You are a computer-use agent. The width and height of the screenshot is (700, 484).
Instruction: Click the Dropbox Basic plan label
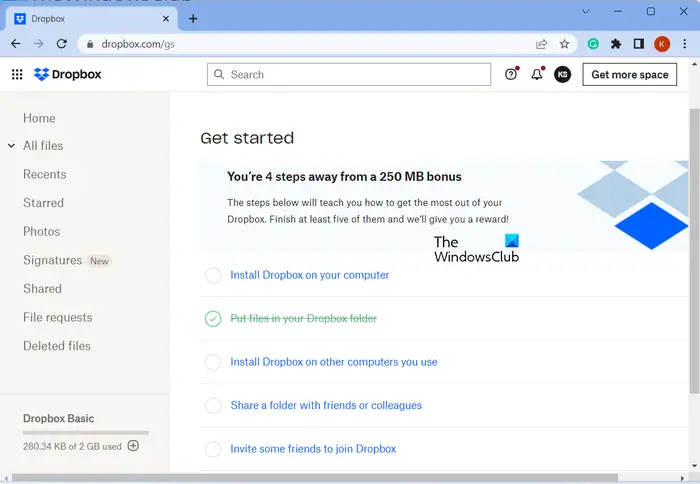coord(58,418)
